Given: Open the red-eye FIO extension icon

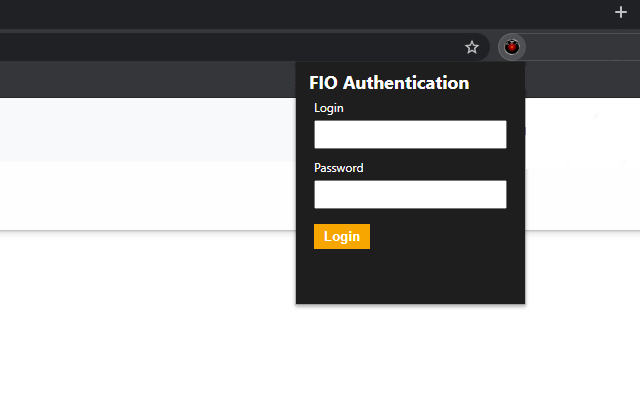Looking at the screenshot, I should 512,47.
